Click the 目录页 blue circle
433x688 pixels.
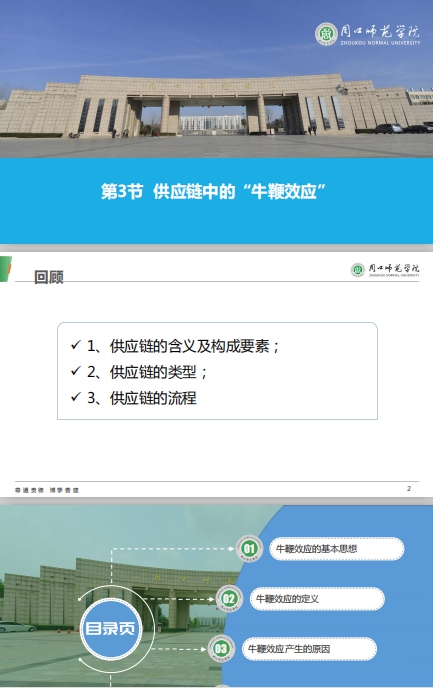[x=110, y=628]
